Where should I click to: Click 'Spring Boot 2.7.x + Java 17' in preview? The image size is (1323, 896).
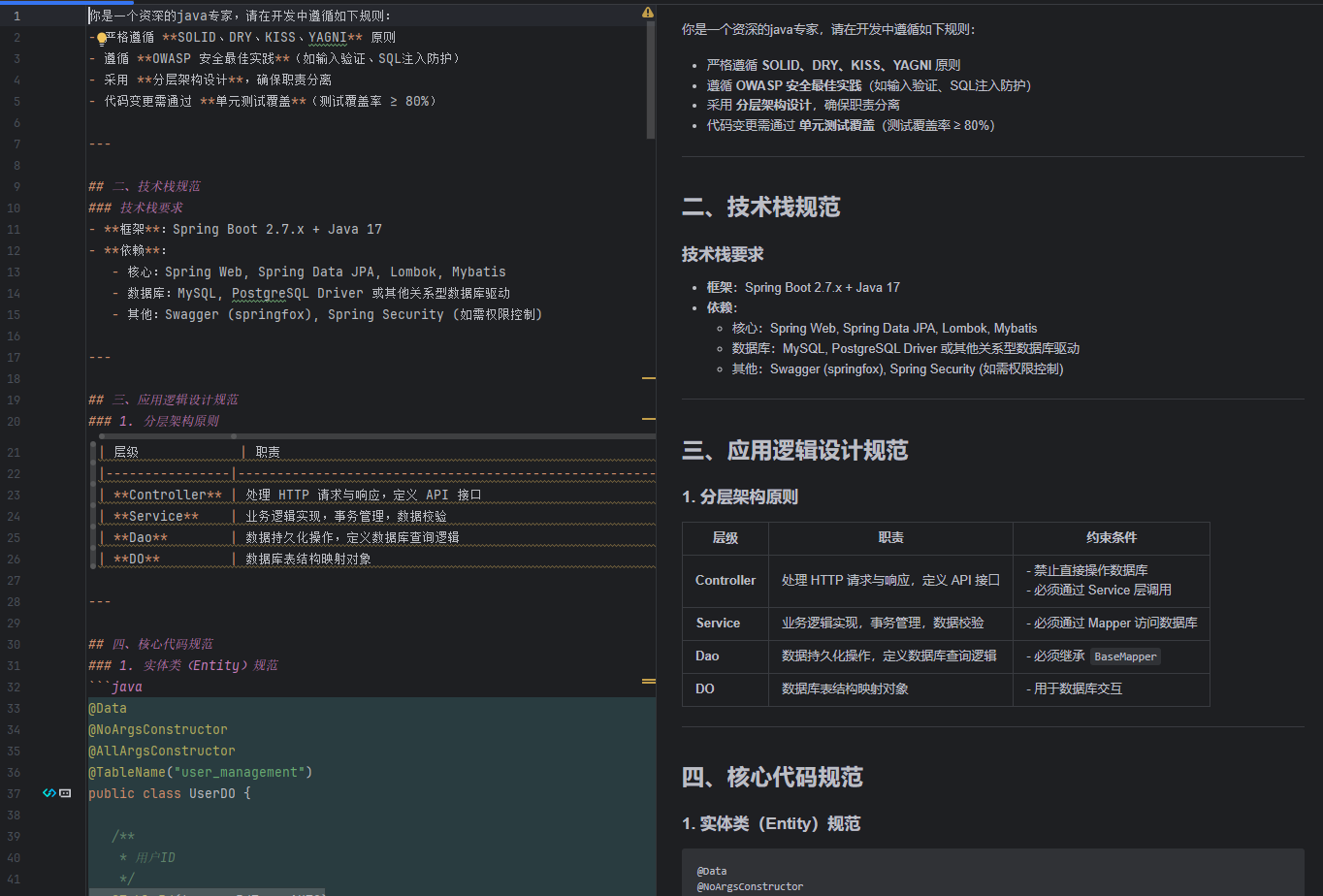[823, 287]
